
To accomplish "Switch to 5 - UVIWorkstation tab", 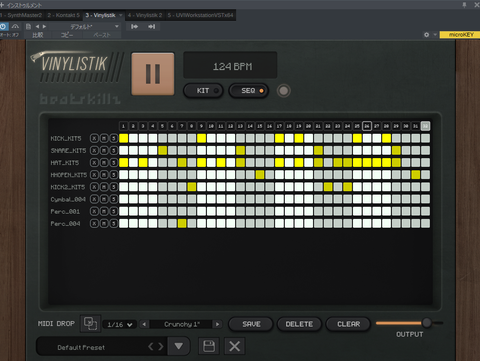I will coord(200,15).
